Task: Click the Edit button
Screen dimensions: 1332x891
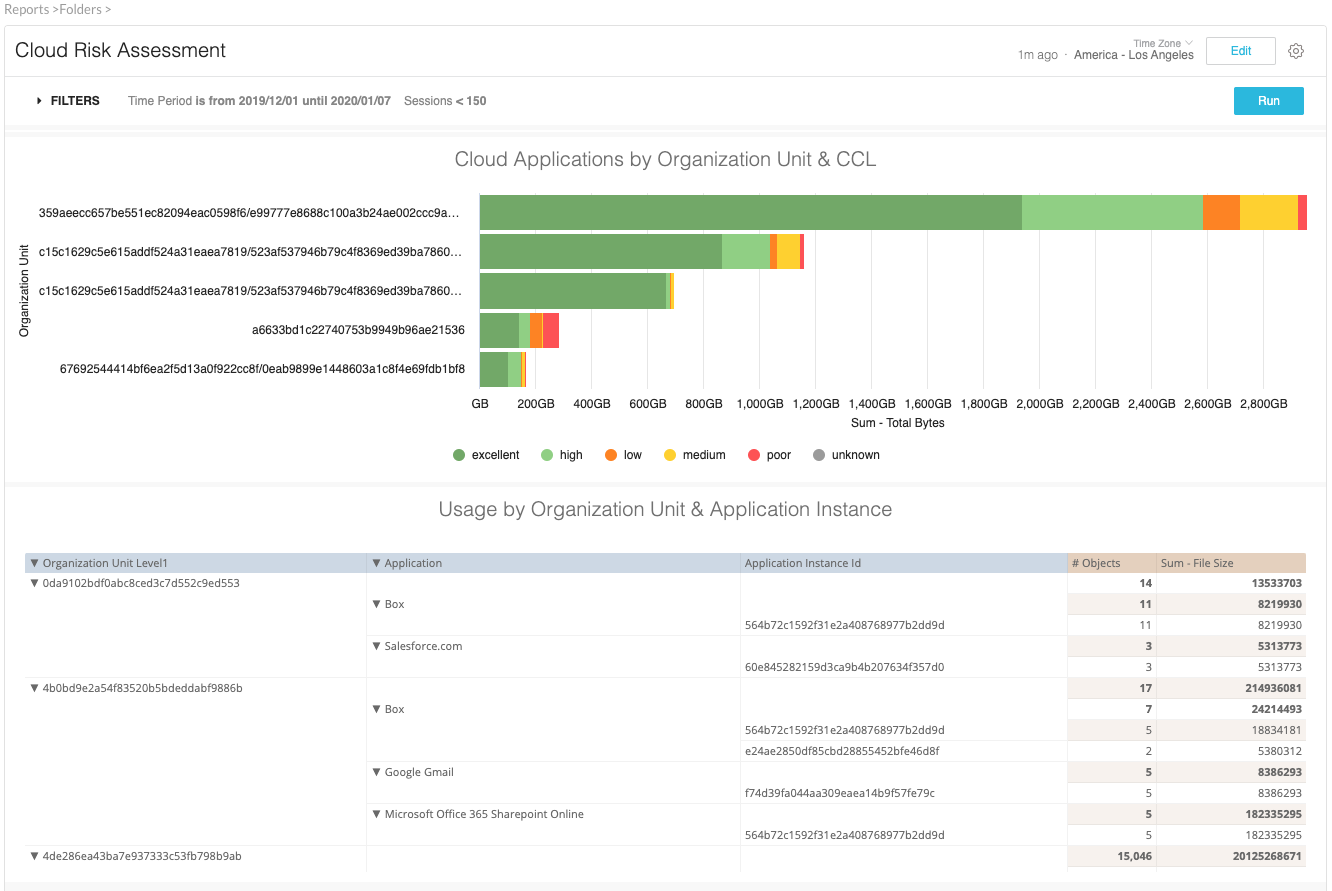Action: point(1241,51)
